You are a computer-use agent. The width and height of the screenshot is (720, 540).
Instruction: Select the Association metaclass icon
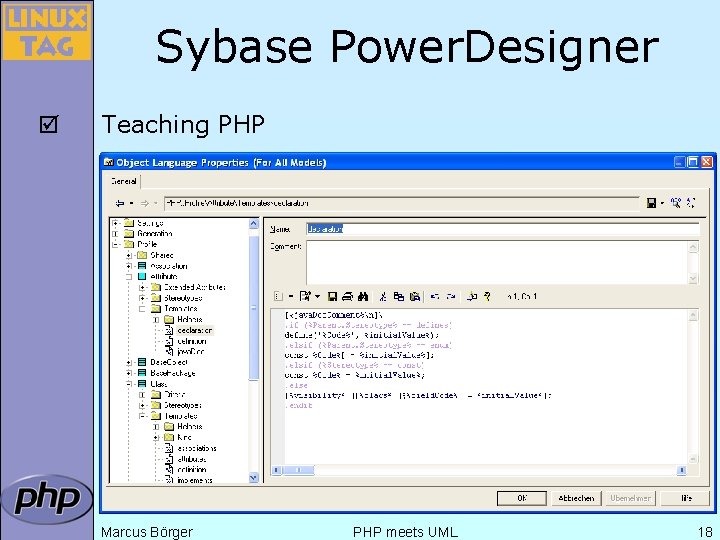pyautogui.click(x=142, y=266)
